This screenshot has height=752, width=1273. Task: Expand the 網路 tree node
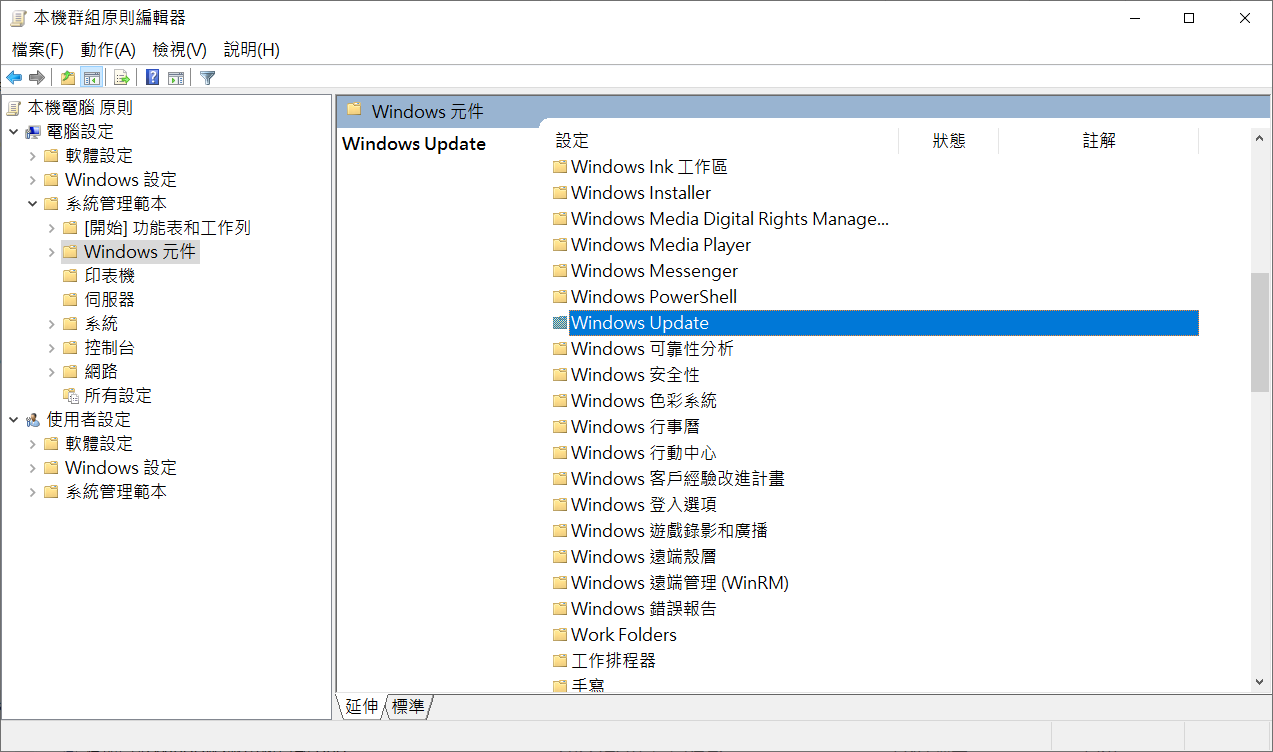tap(51, 372)
